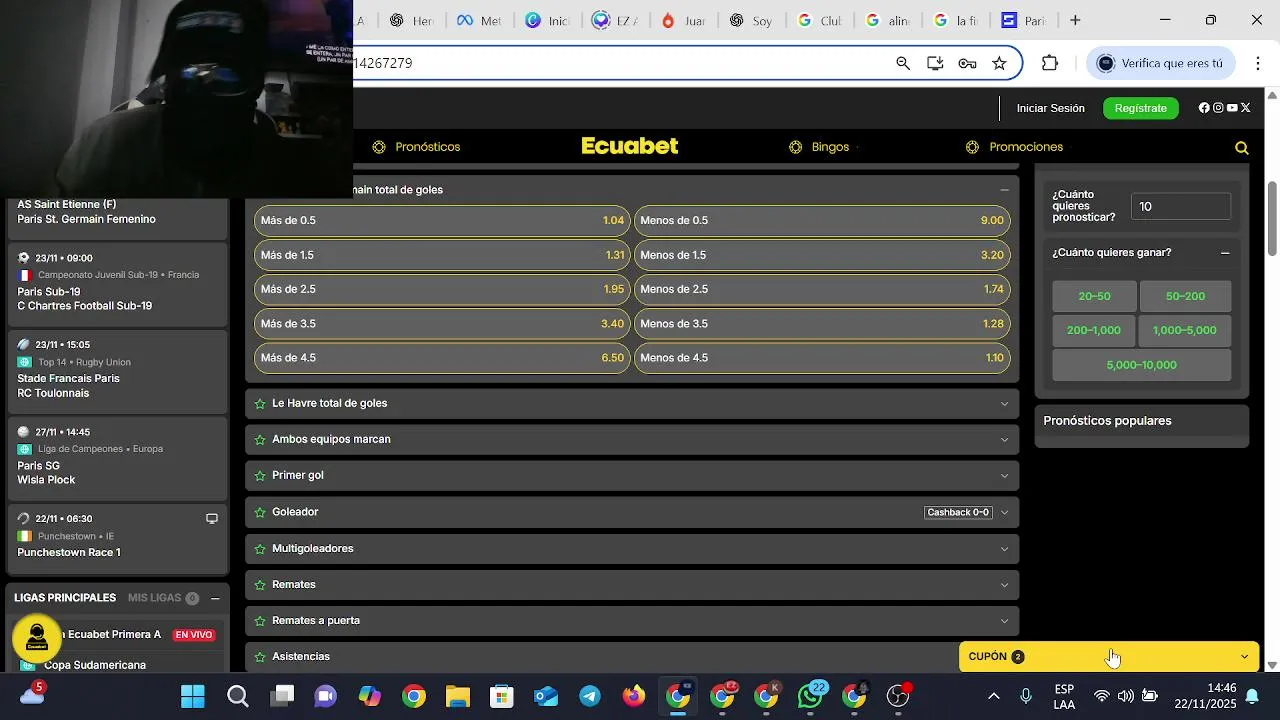
Task: Favorite the Remates market star
Action: 260,584
